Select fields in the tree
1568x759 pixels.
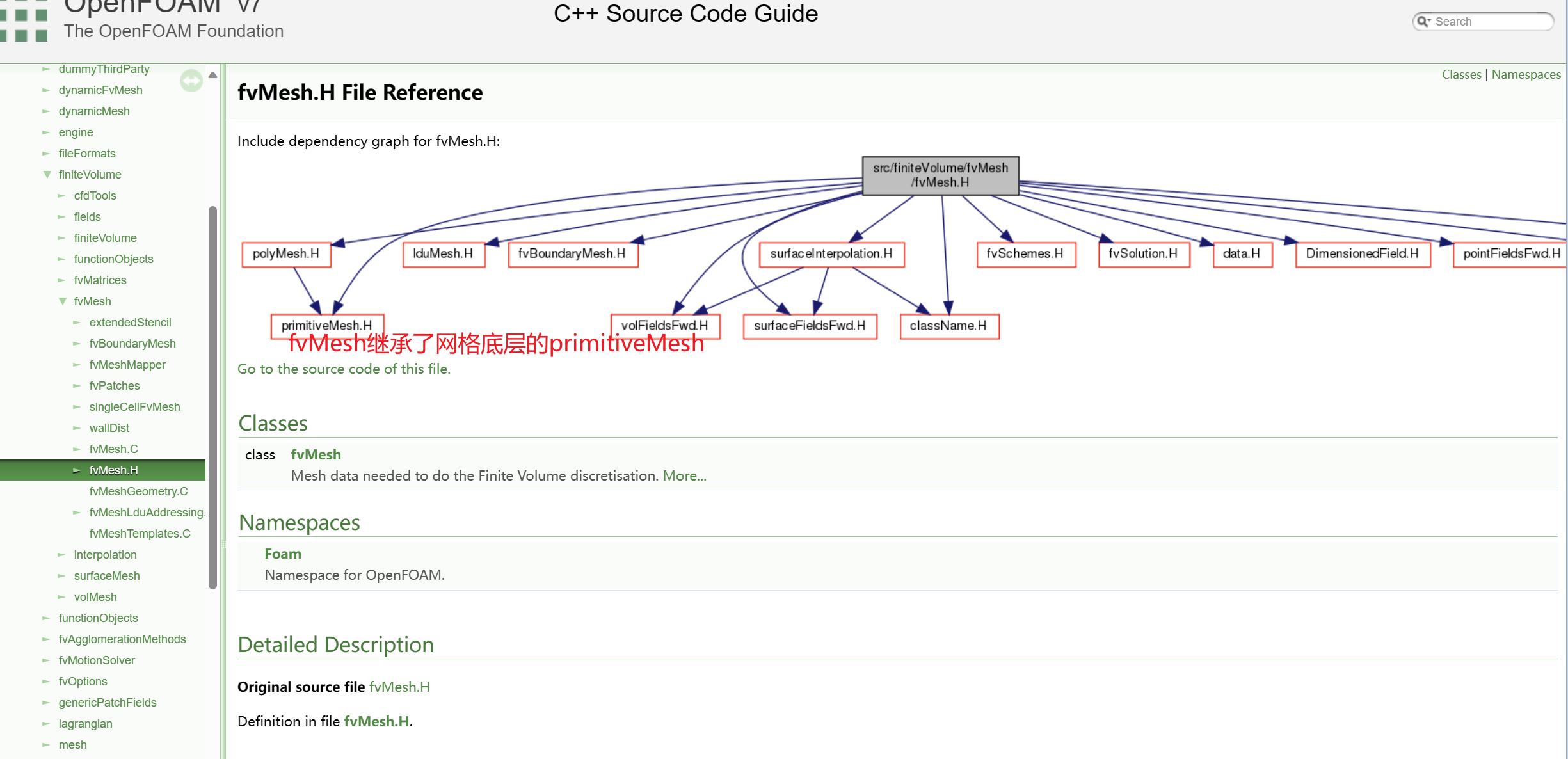point(87,217)
